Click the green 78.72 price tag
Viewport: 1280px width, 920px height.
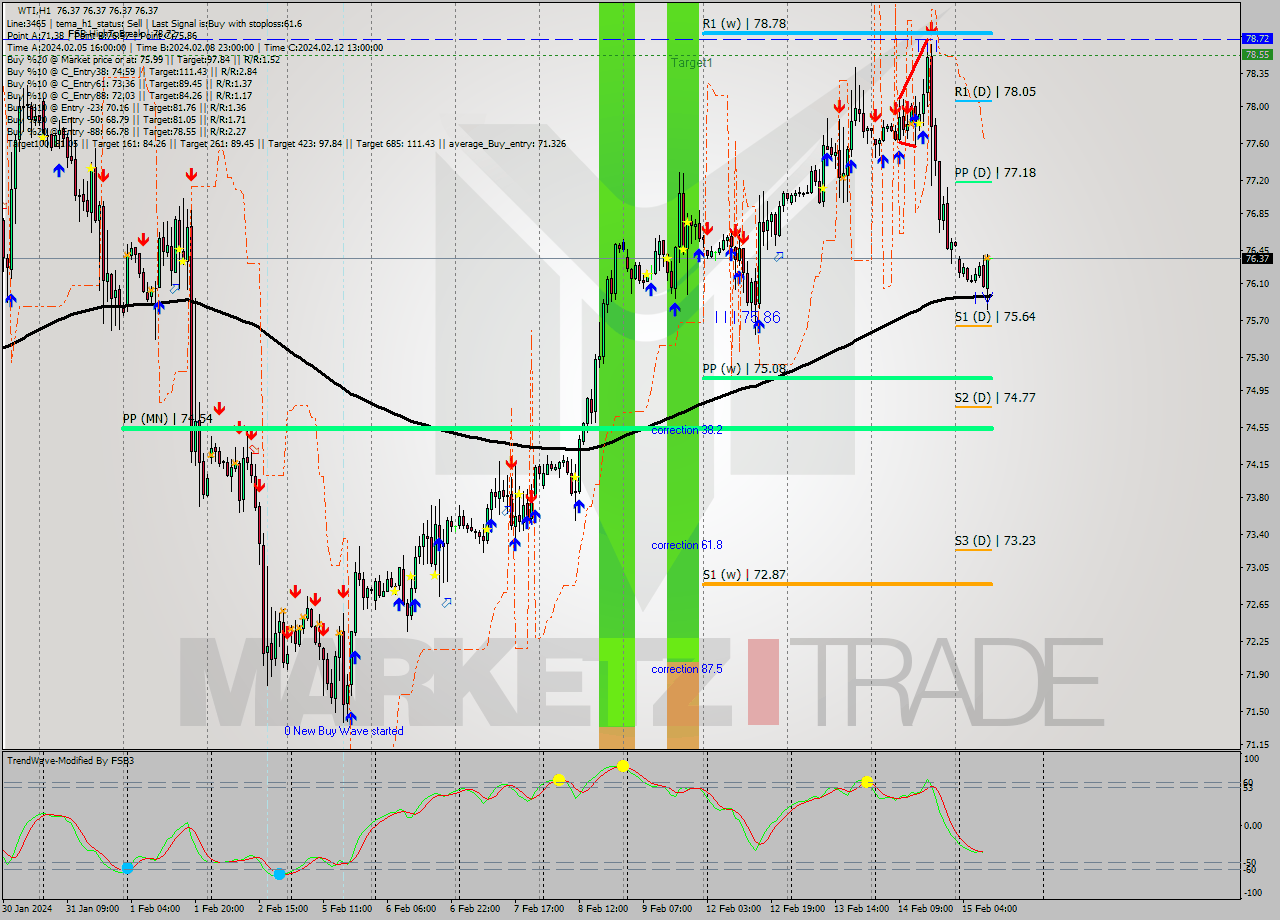click(x=1257, y=38)
